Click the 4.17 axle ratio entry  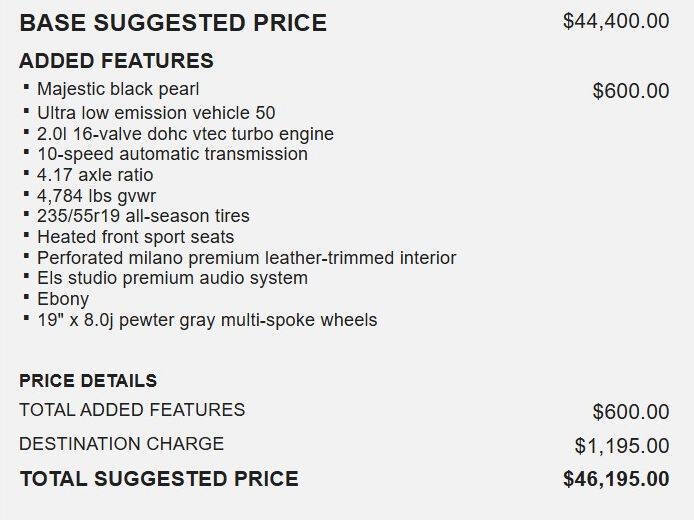pyautogui.click(x=95, y=175)
